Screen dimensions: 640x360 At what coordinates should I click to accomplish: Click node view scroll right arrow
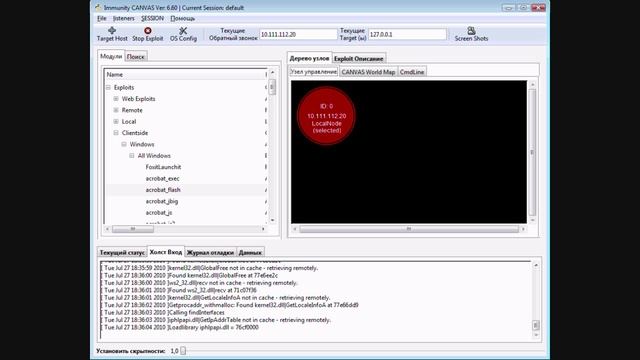pyautogui.click(x=523, y=229)
